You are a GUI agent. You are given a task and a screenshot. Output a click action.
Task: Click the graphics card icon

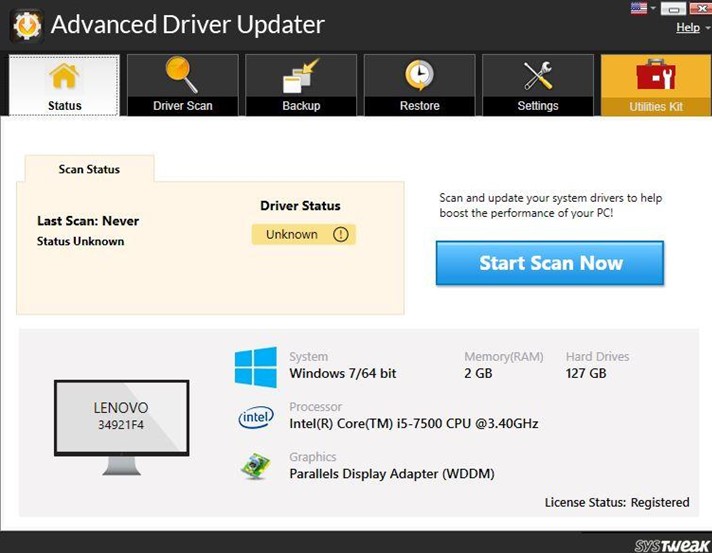[x=255, y=466]
